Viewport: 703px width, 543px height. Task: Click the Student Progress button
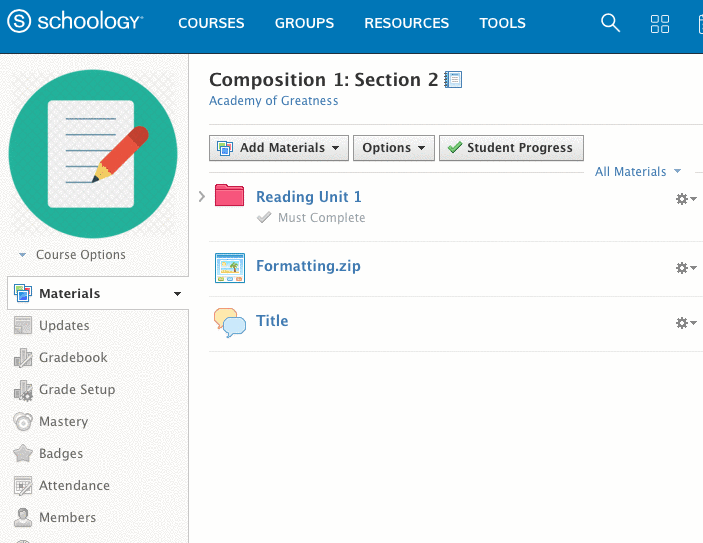[x=511, y=148]
